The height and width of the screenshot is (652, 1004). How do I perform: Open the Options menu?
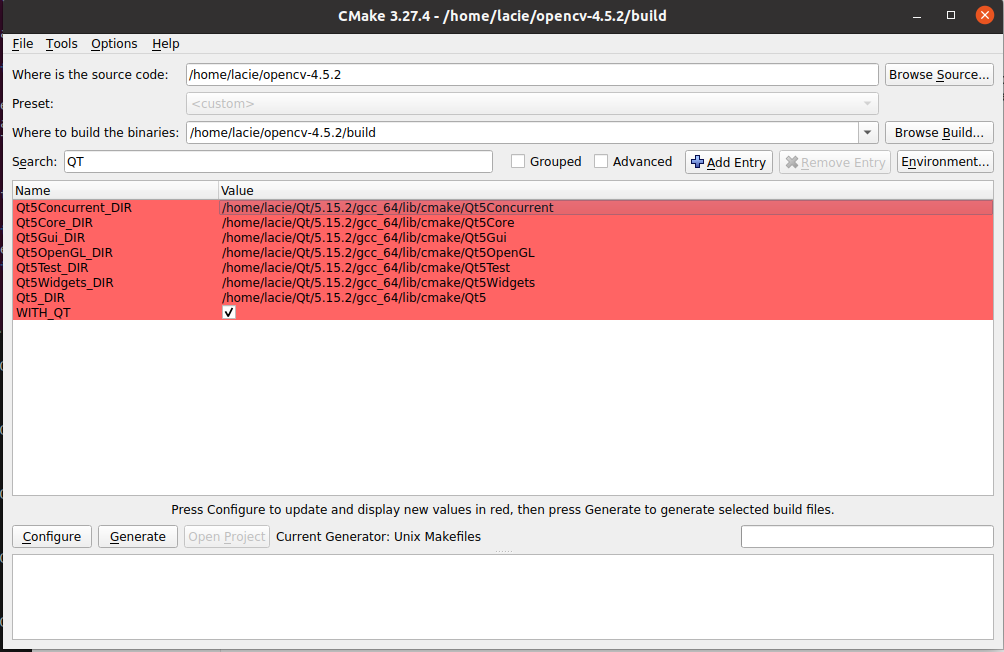pos(114,44)
